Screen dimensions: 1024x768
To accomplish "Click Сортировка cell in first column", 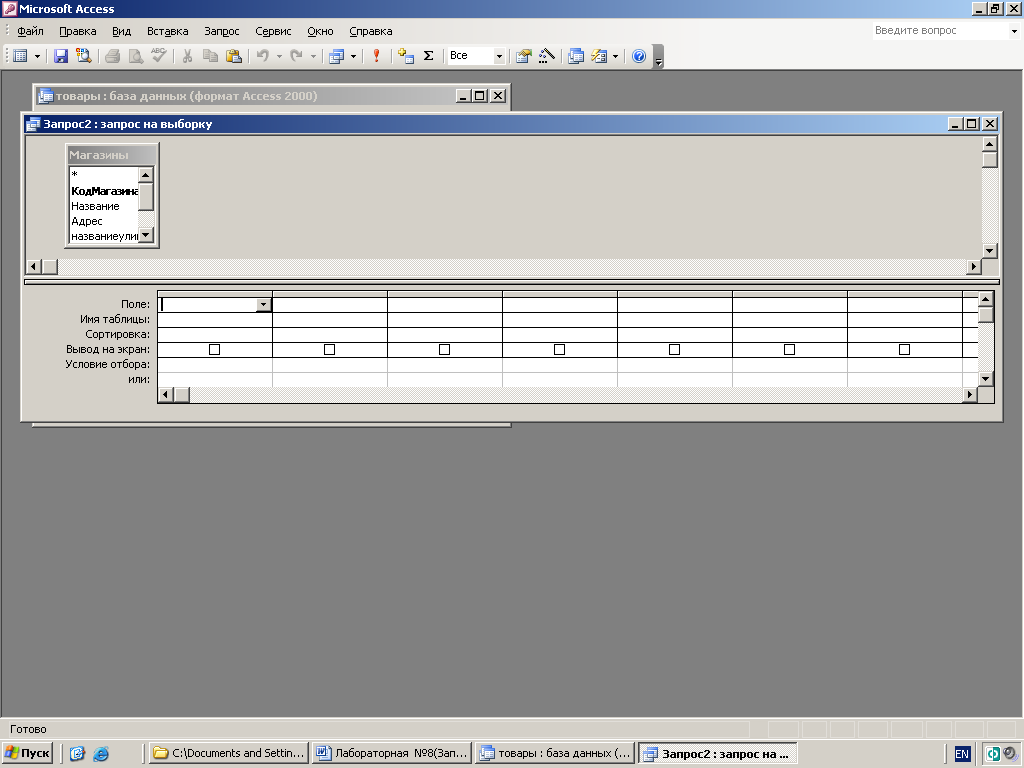I will coord(215,335).
